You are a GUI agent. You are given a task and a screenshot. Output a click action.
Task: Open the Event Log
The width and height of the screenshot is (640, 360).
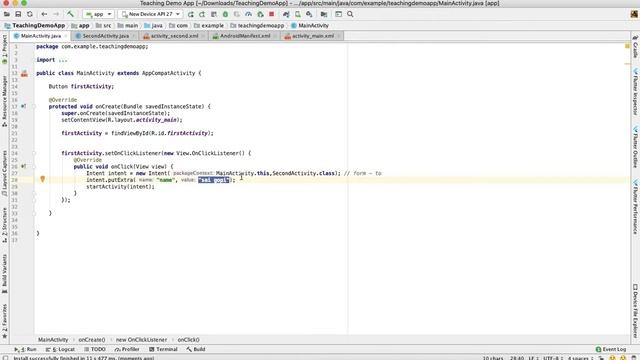[611, 349]
